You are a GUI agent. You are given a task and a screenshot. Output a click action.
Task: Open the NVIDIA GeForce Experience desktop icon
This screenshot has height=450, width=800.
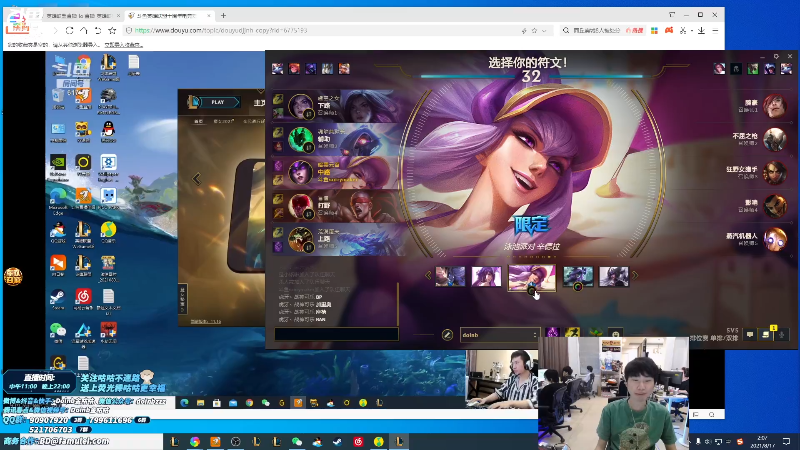tap(58, 167)
